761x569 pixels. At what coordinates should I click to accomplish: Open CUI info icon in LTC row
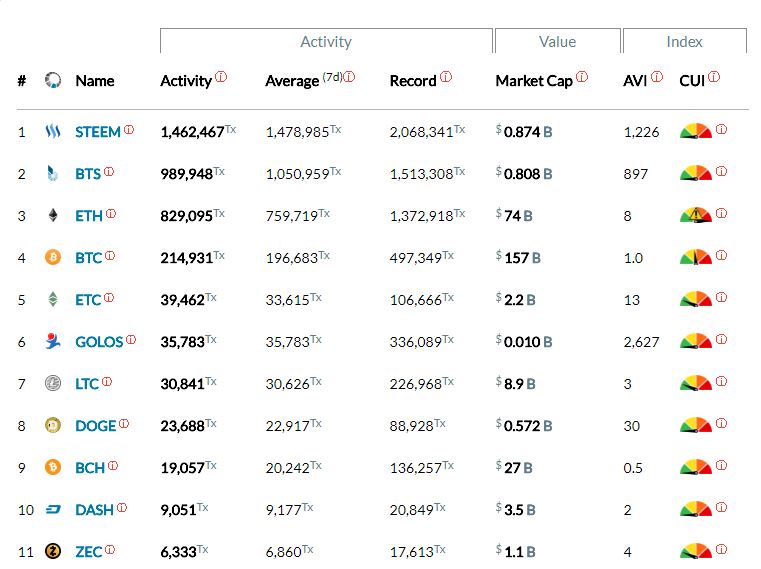(722, 382)
